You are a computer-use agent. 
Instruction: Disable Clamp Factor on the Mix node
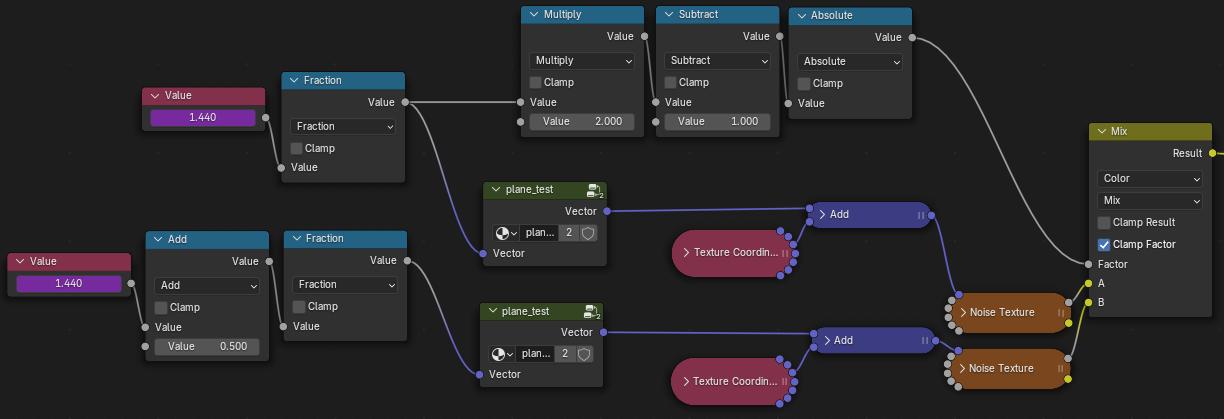point(1104,244)
